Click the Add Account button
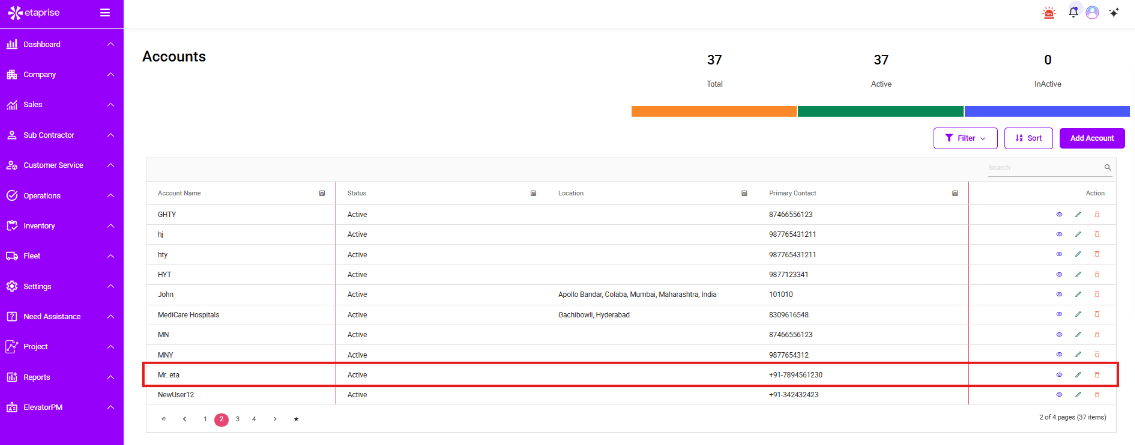 (x=1092, y=138)
